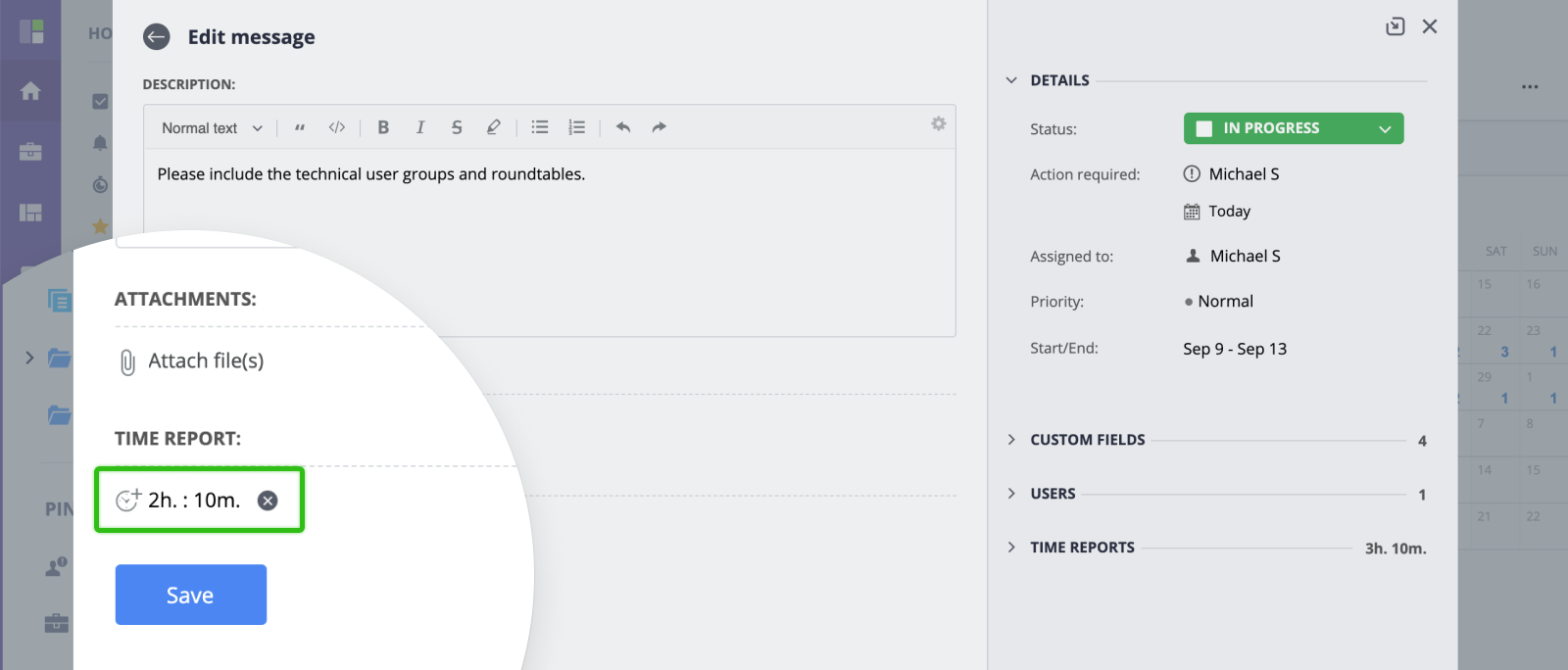The width and height of the screenshot is (1568, 670).
Task: Click the total 3h. 10m. time value
Action: click(1396, 549)
